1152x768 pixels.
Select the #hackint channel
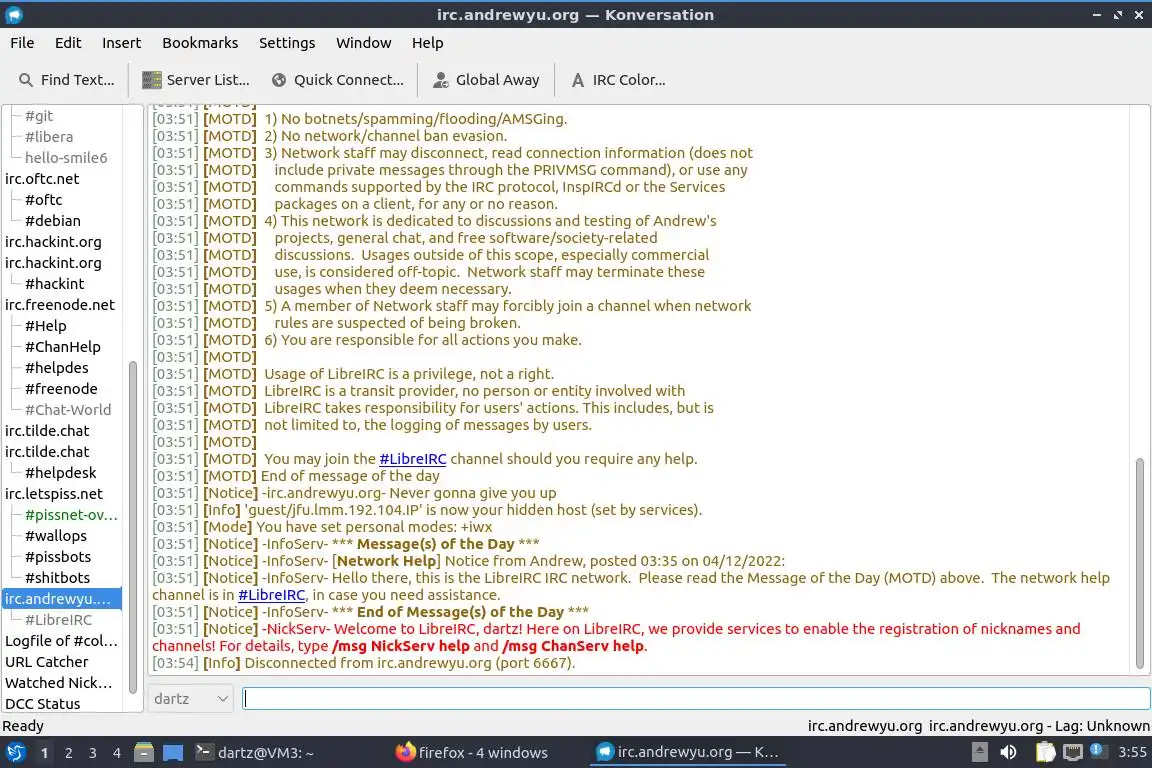[x=54, y=284]
